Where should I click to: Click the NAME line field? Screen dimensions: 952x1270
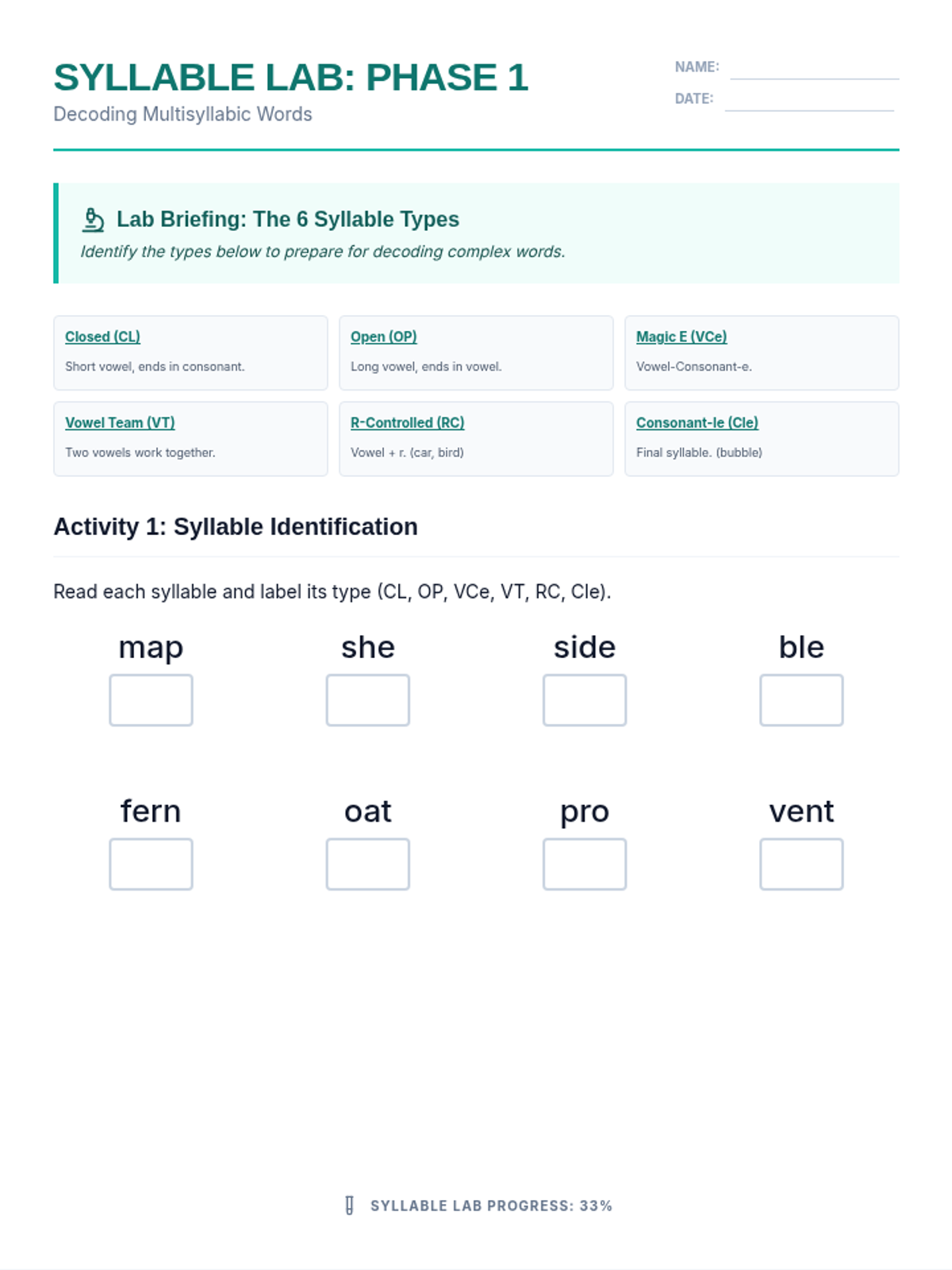coord(814,70)
